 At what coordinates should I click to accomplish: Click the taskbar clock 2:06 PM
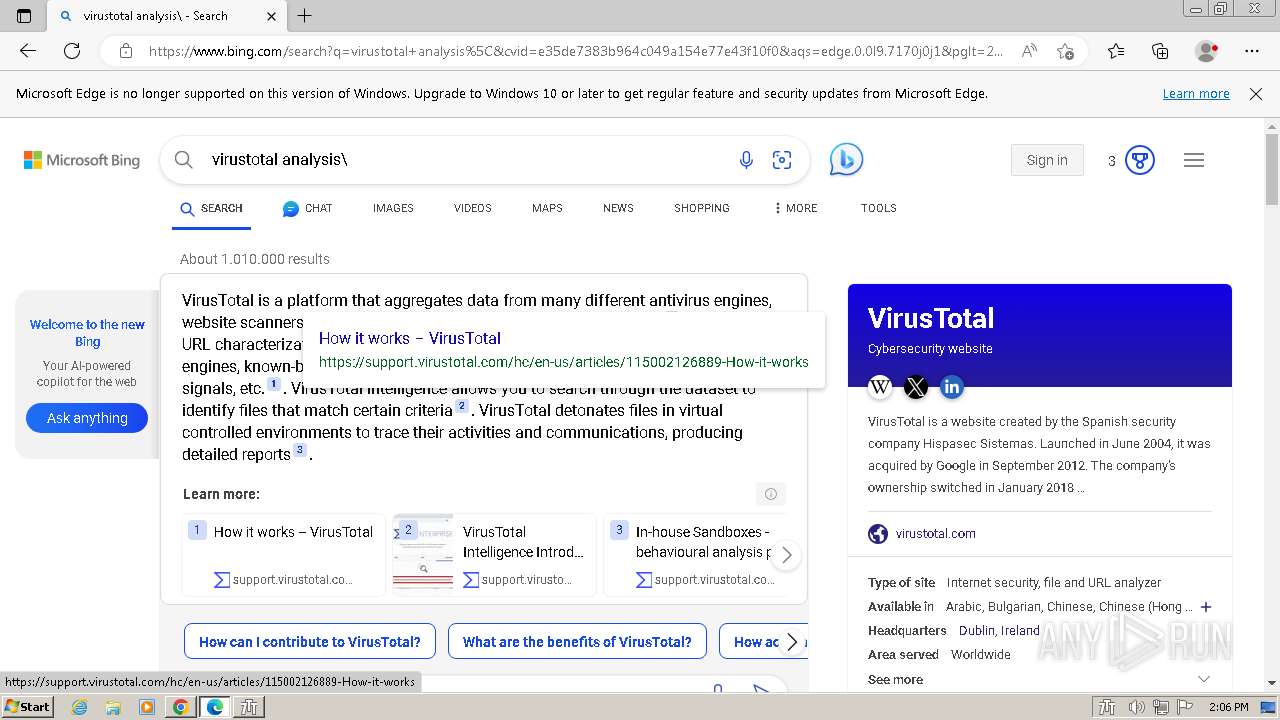coord(1228,707)
